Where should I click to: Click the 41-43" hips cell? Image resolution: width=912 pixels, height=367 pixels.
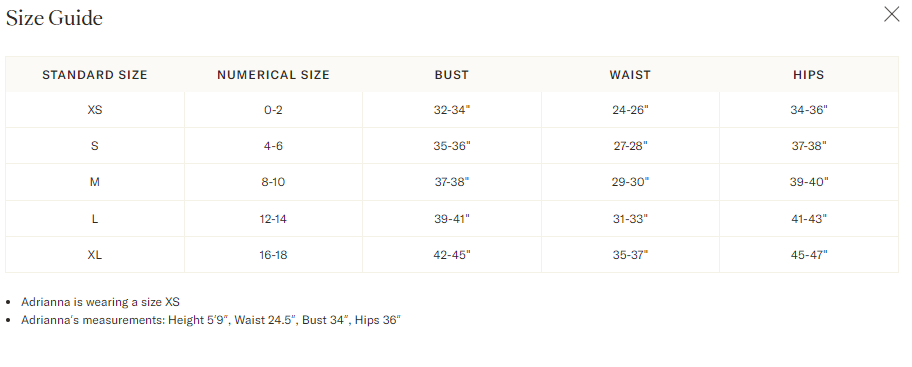pyautogui.click(x=808, y=219)
